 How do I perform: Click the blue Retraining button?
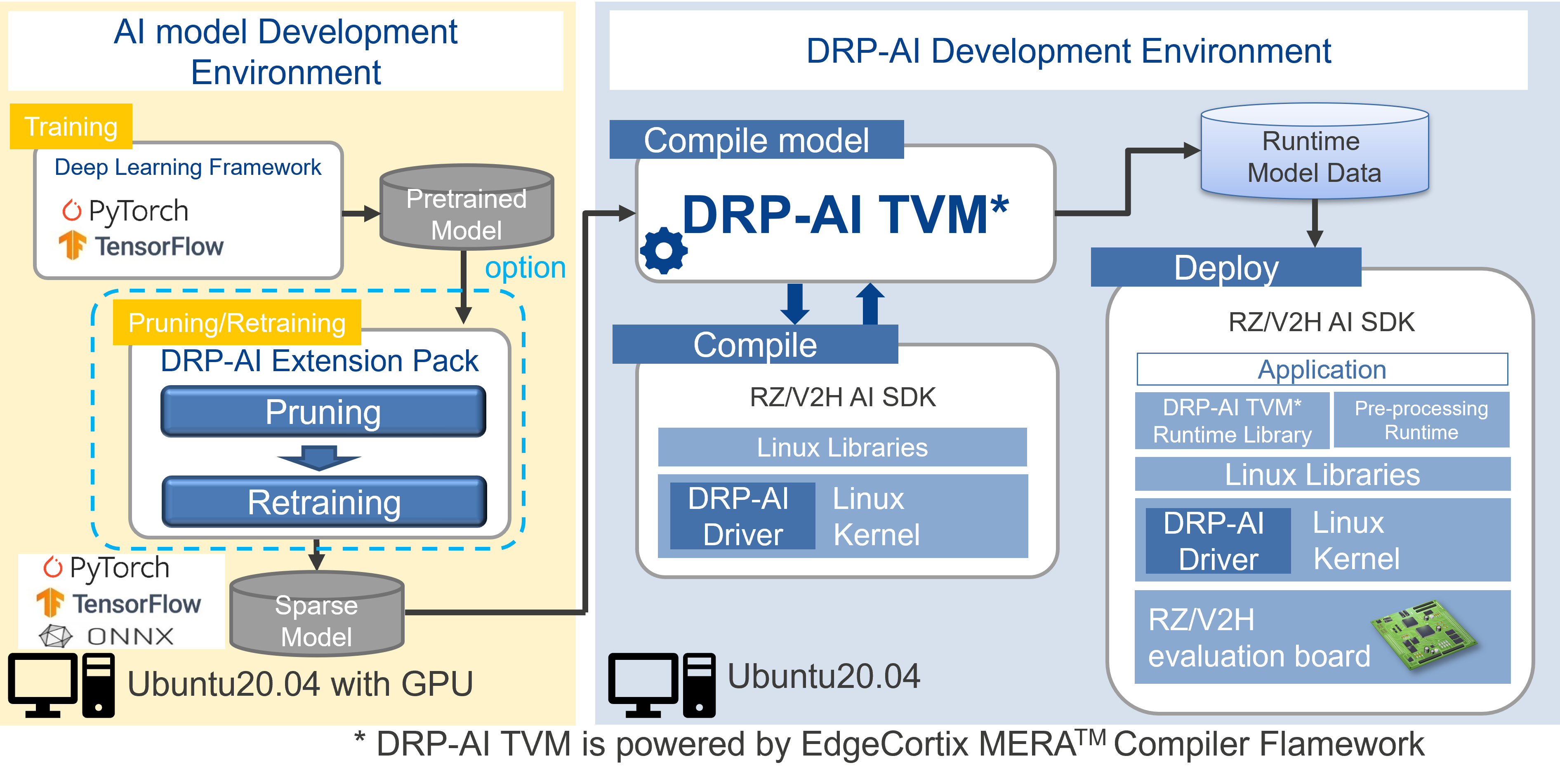point(324,502)
